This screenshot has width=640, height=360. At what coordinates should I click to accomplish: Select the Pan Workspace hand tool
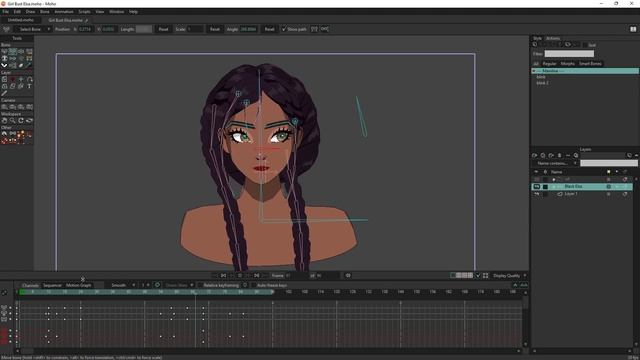tap(4, 121)
